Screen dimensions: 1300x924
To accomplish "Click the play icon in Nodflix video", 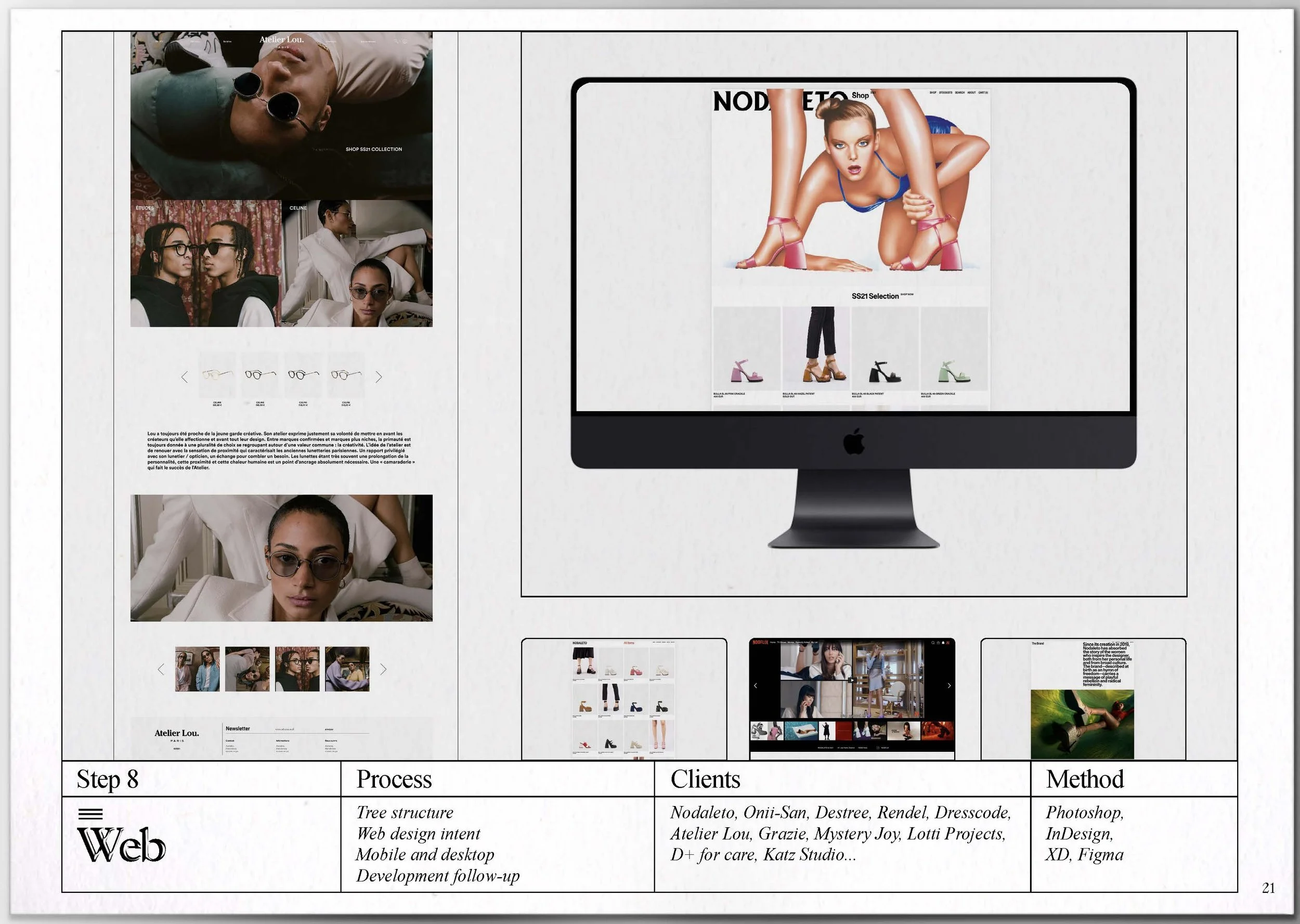I will click(852, 680).
